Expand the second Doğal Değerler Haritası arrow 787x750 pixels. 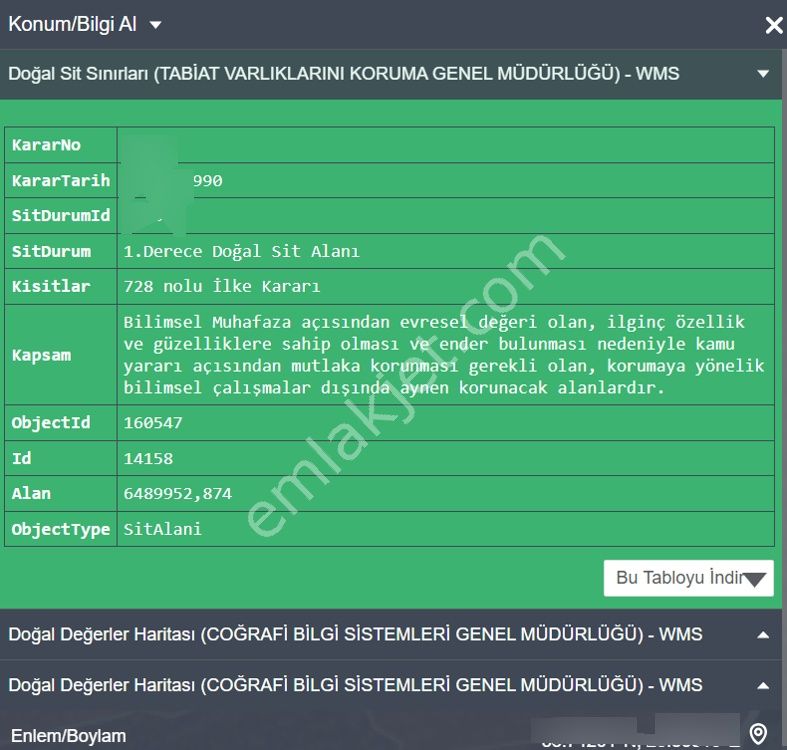[x=763, y=686]
